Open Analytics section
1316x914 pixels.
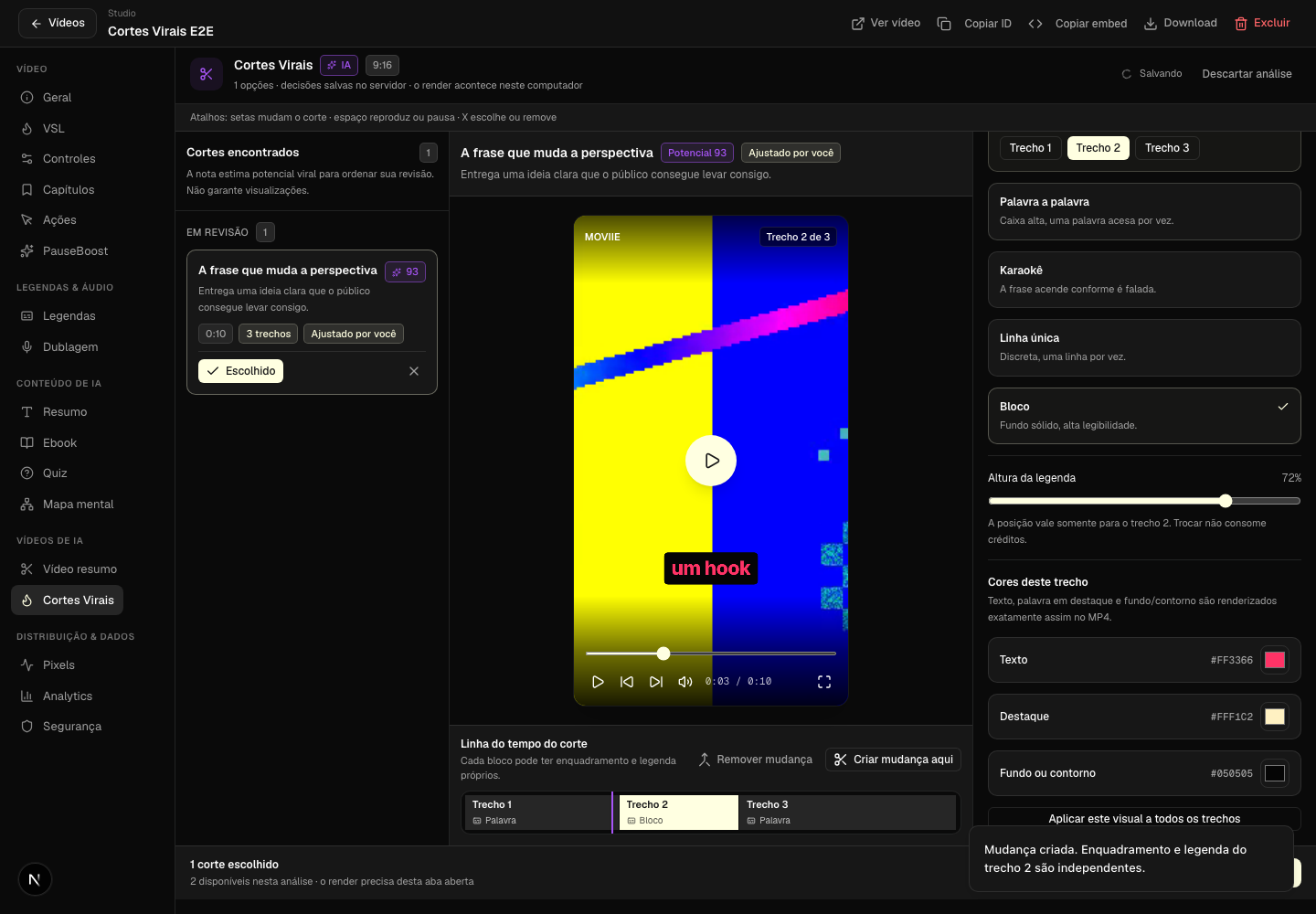[68, 696]
